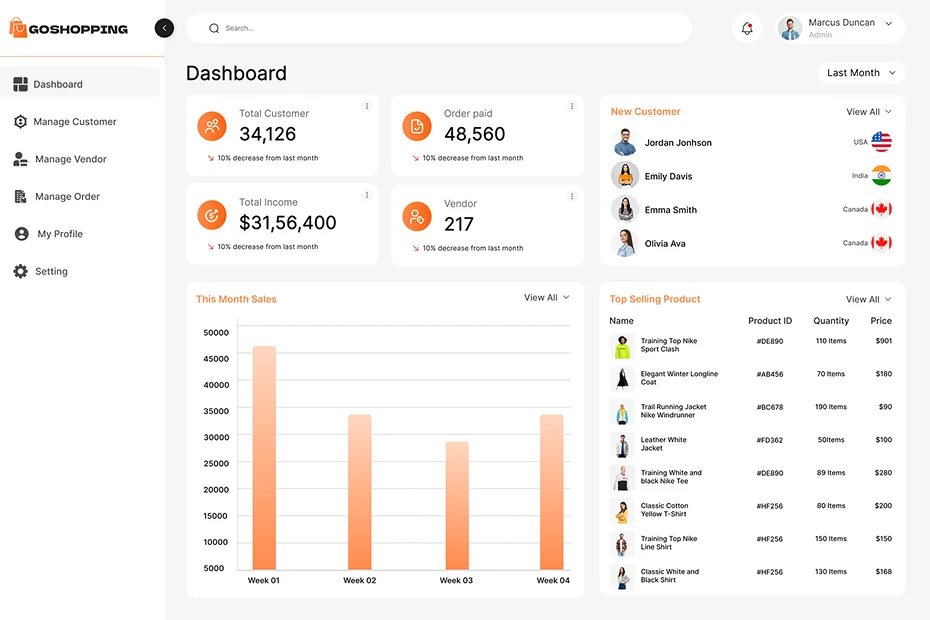Click the notification bell icon
The height and width of the screenshot is (620, 930).
pyautogui.click(x=746, y=28)
